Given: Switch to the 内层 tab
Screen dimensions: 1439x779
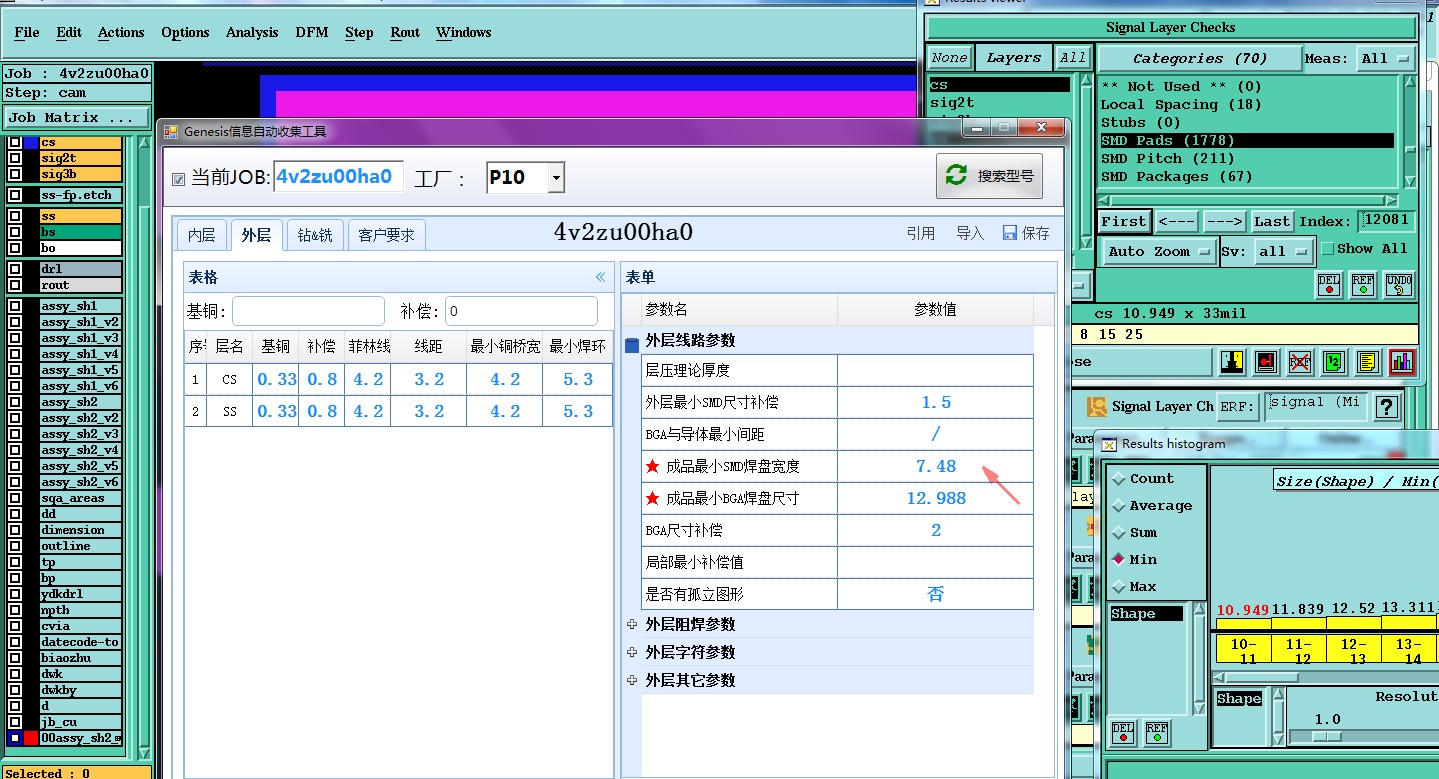Looking at the screenshot, I should [201, 235].
